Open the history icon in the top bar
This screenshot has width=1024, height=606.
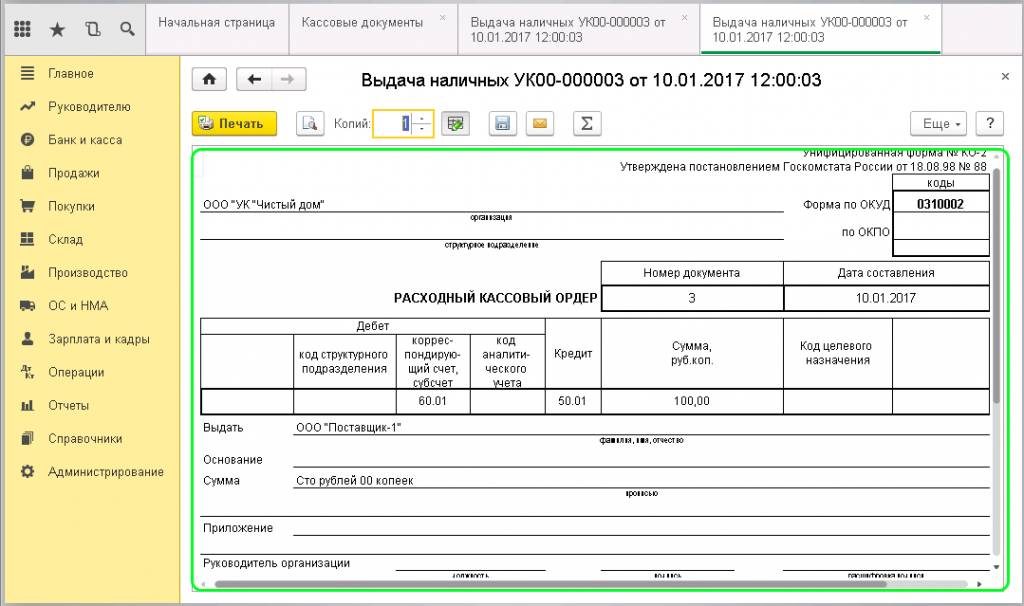pos(93,29)
